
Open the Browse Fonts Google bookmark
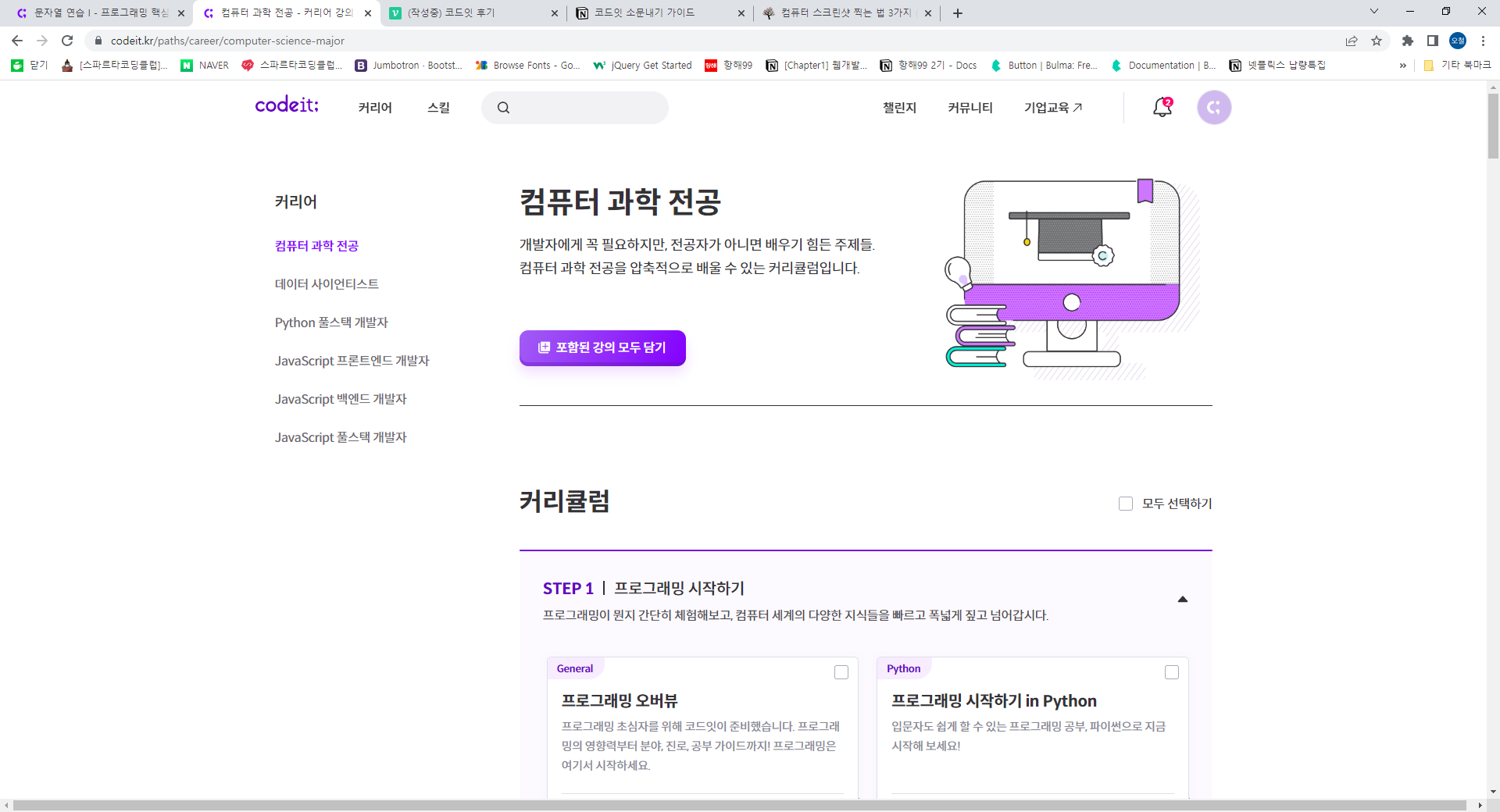pyautogui.click(x=527, y=66)
